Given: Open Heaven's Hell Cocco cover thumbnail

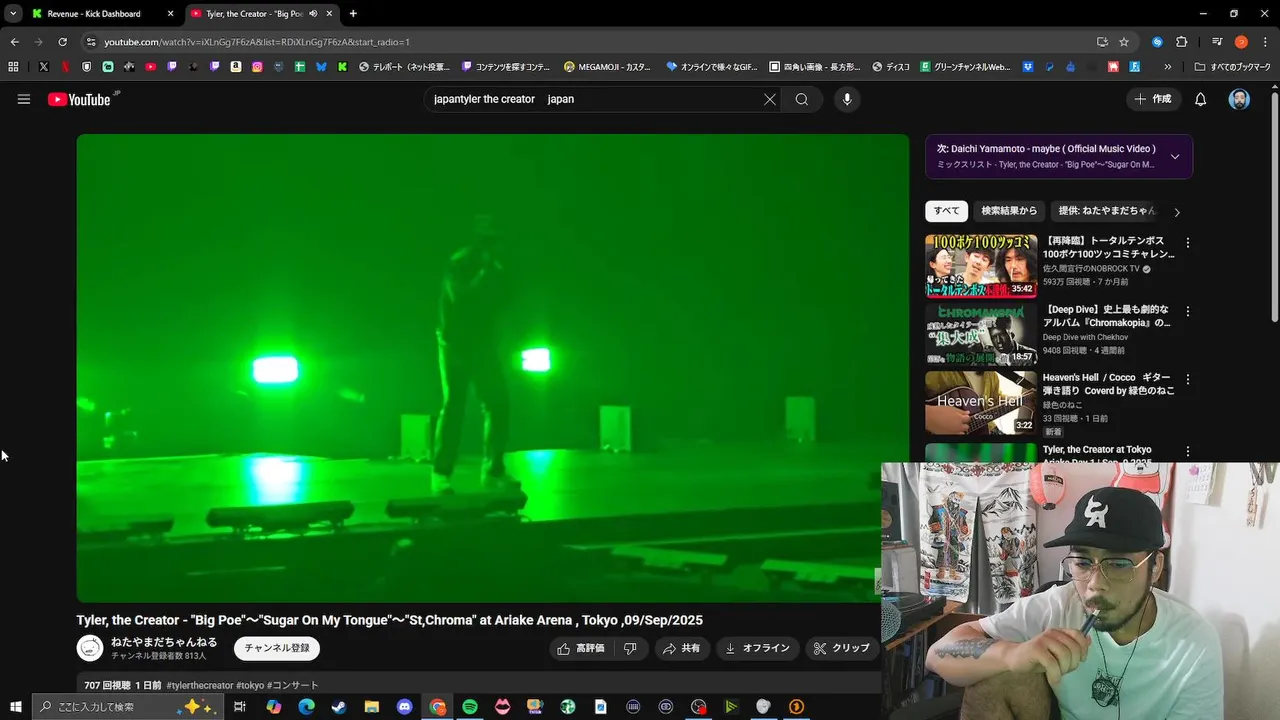Looking at the screenshot, I should tap(981, 402).
